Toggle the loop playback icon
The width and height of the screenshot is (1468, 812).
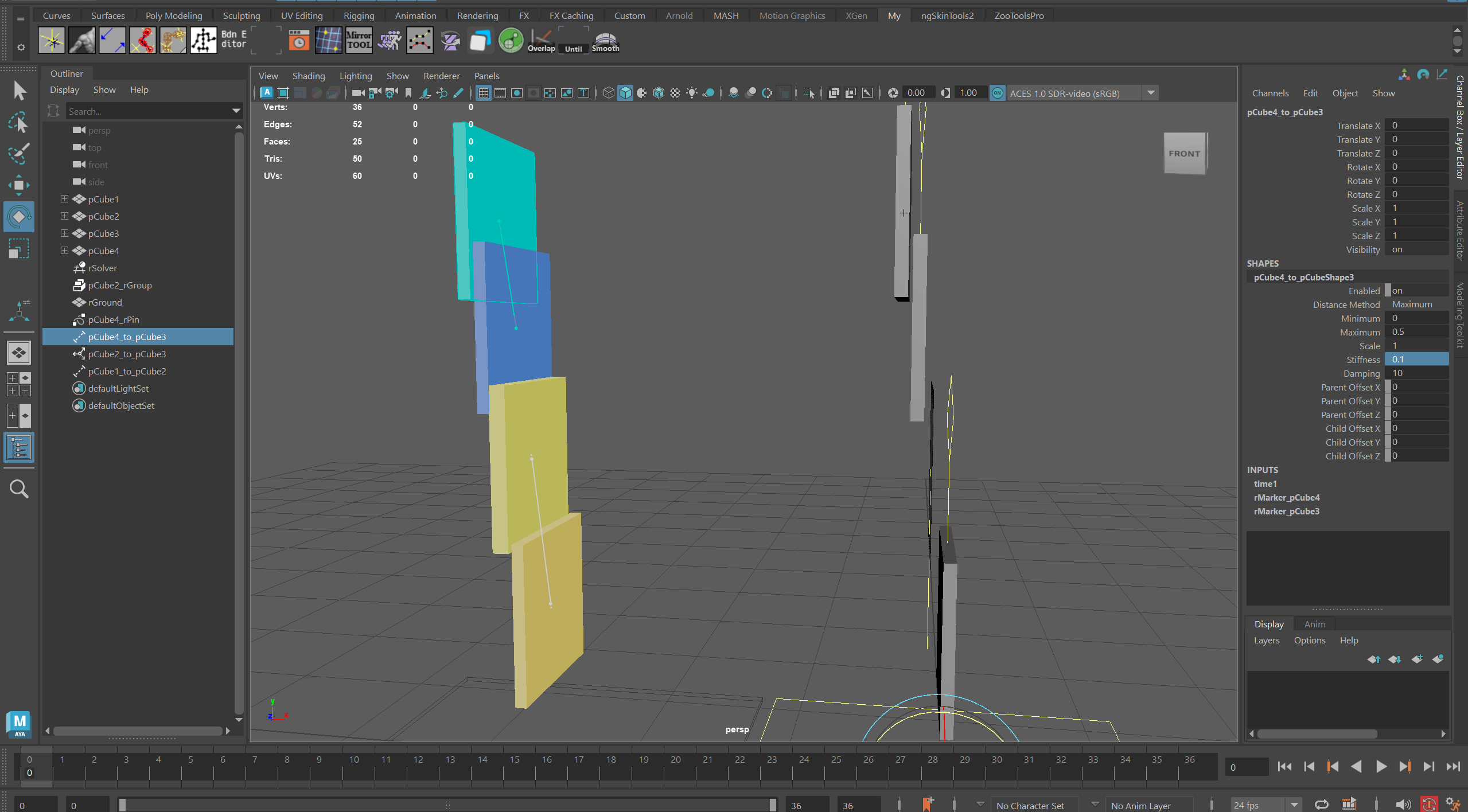[x=1321, y=805]
